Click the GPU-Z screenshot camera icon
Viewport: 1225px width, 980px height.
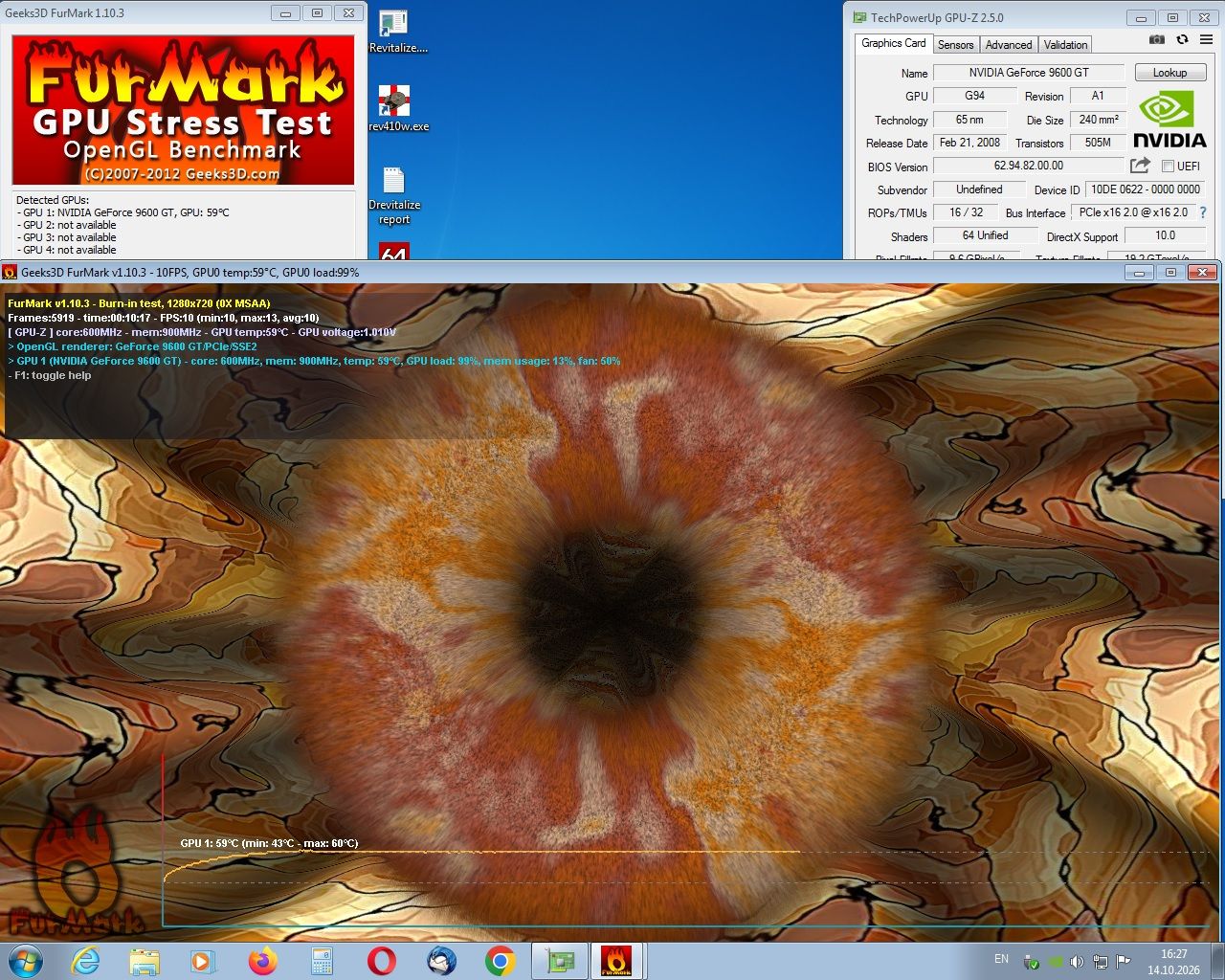tap(1157, 39)
